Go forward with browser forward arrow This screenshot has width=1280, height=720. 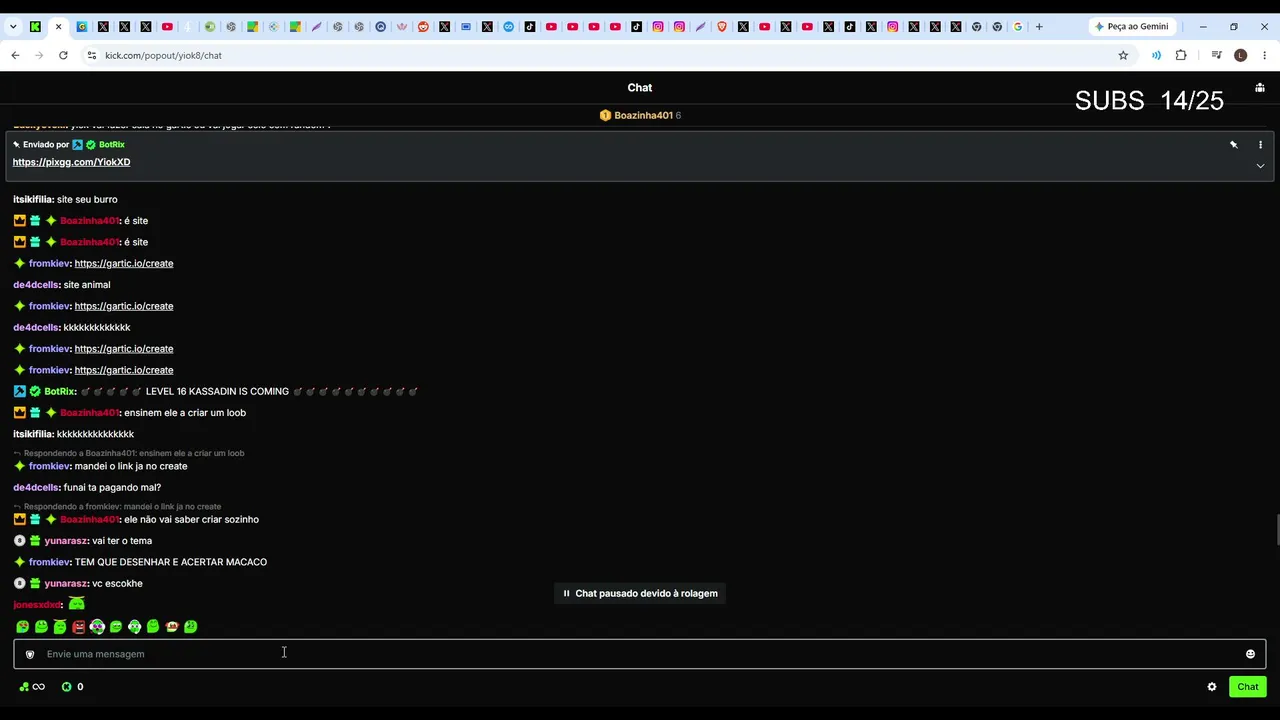tap(39, 55)
